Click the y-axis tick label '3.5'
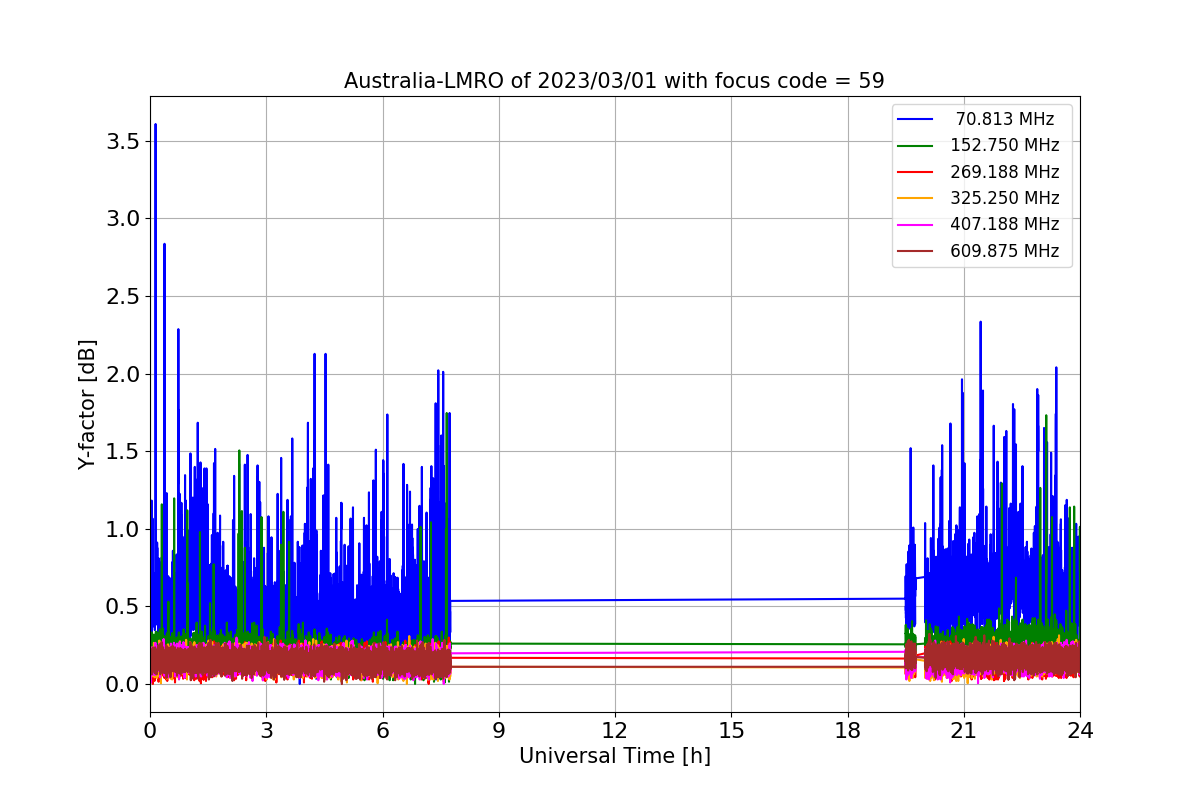This screenshot has height=800, width=1200. point(124,141)
